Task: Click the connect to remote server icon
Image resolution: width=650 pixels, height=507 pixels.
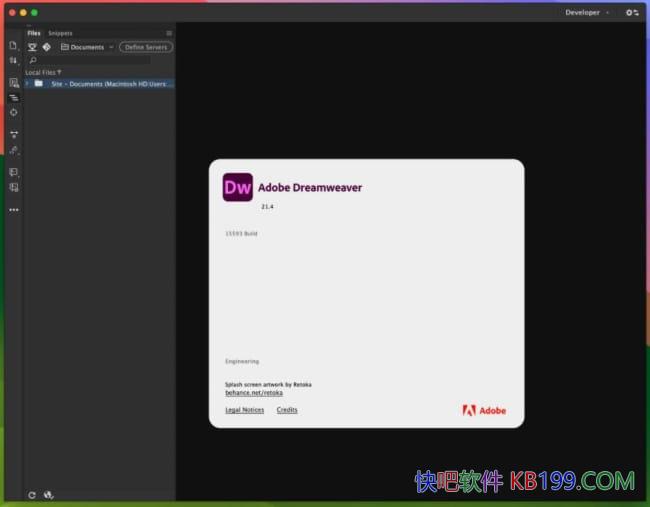Action: pyautogui.click(x=32, y=47)
